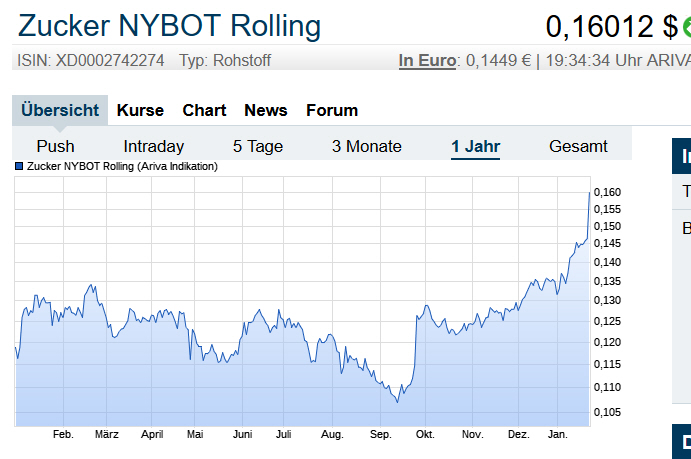The image size is (691, 459).
Task: Select the Push chart mode
Action: click(x=55, y=146)
